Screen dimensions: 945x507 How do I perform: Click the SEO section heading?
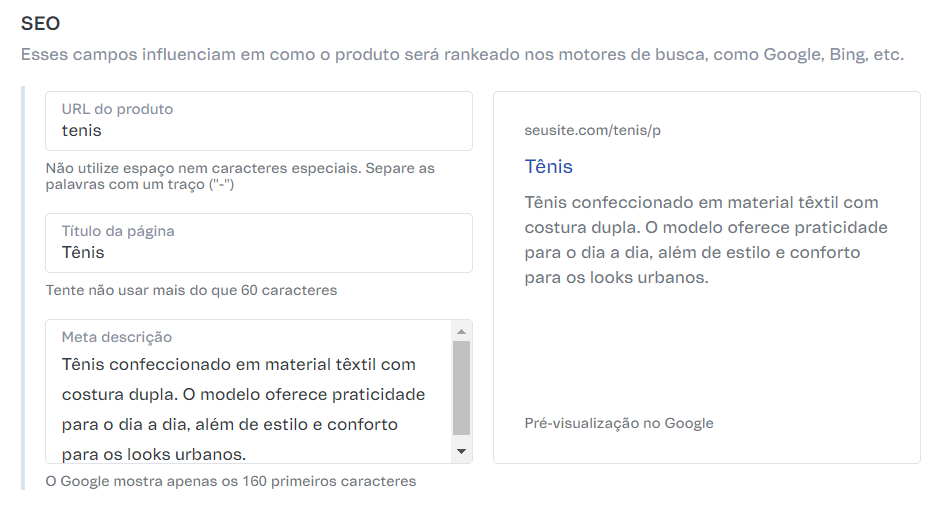point(40,22)
